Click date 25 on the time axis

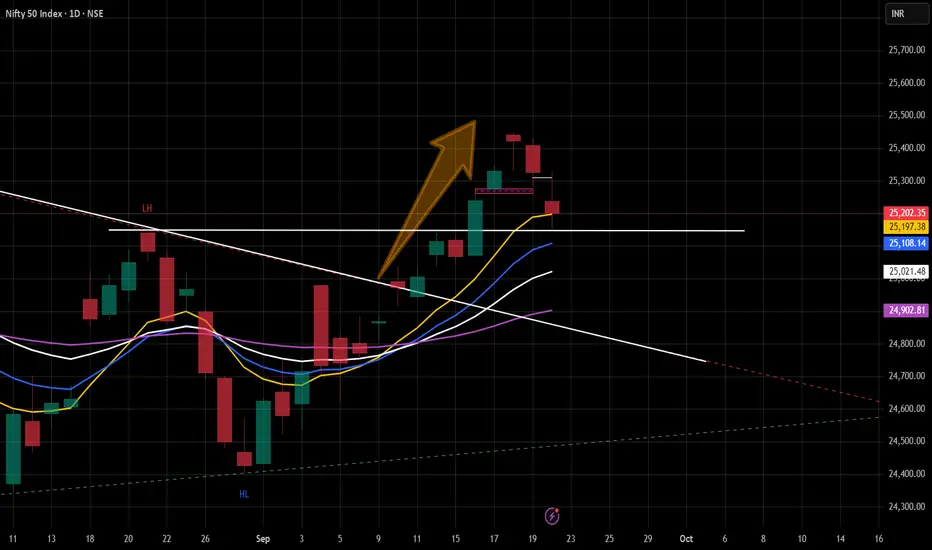point(609,539)
